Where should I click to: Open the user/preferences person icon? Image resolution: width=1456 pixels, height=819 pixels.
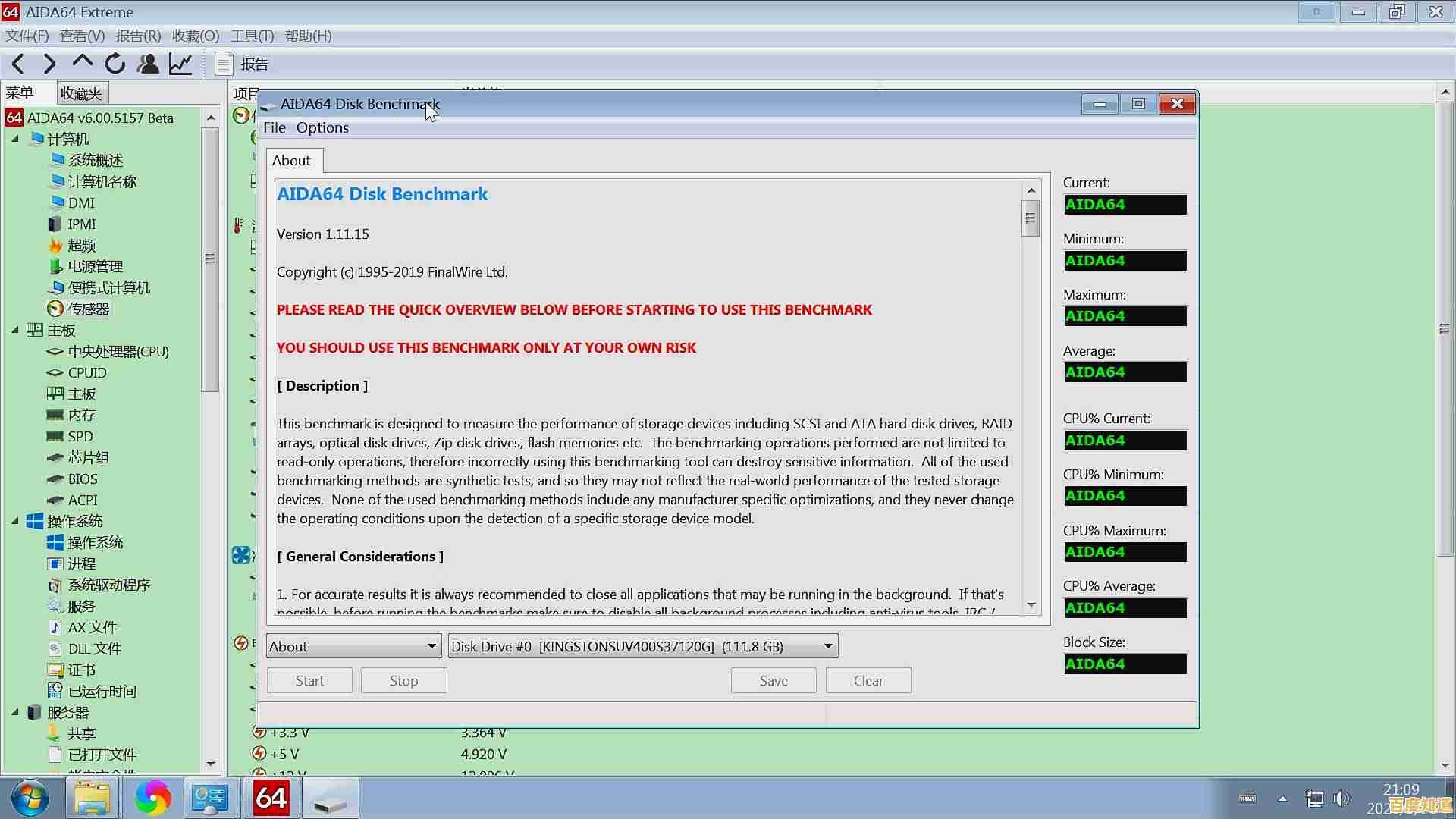click(x=148, y=64)
